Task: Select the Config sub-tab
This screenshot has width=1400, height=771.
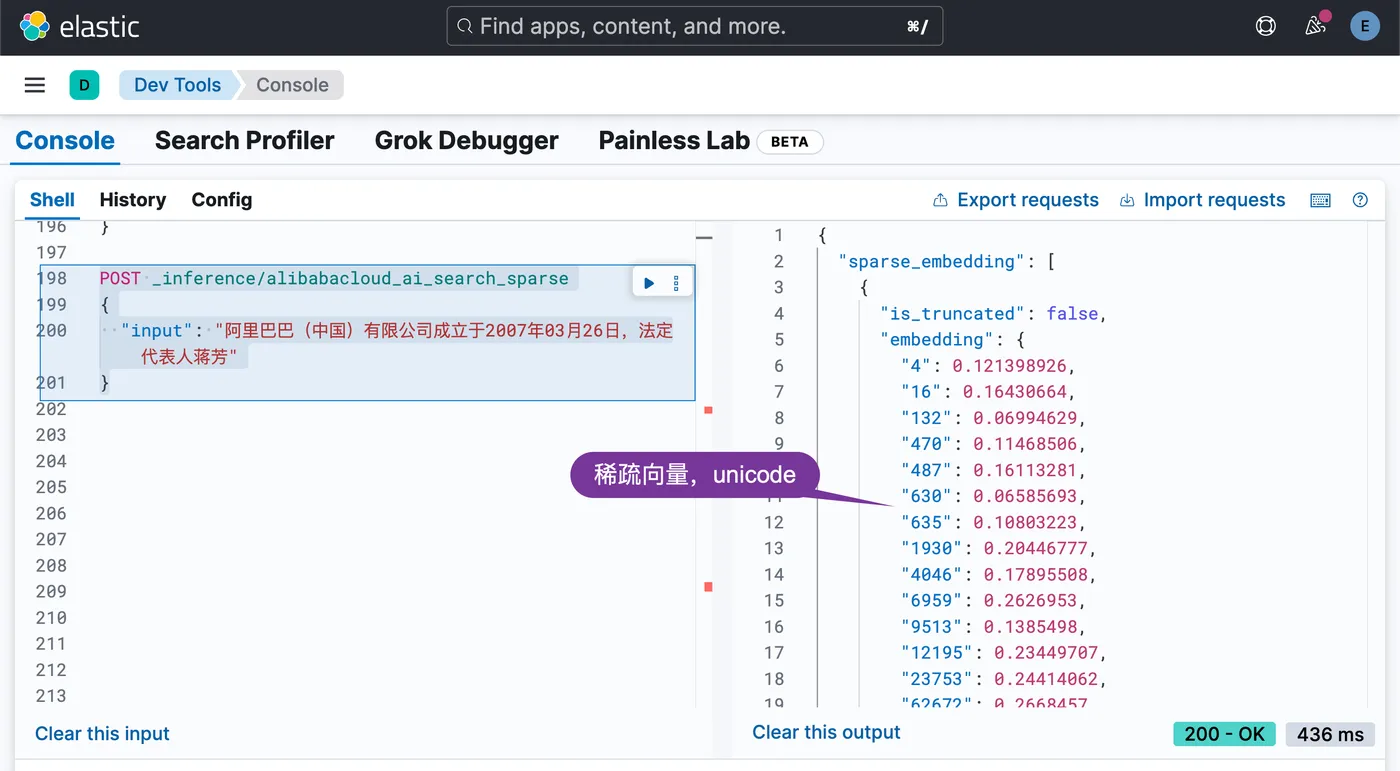Action: pos(222,200)
